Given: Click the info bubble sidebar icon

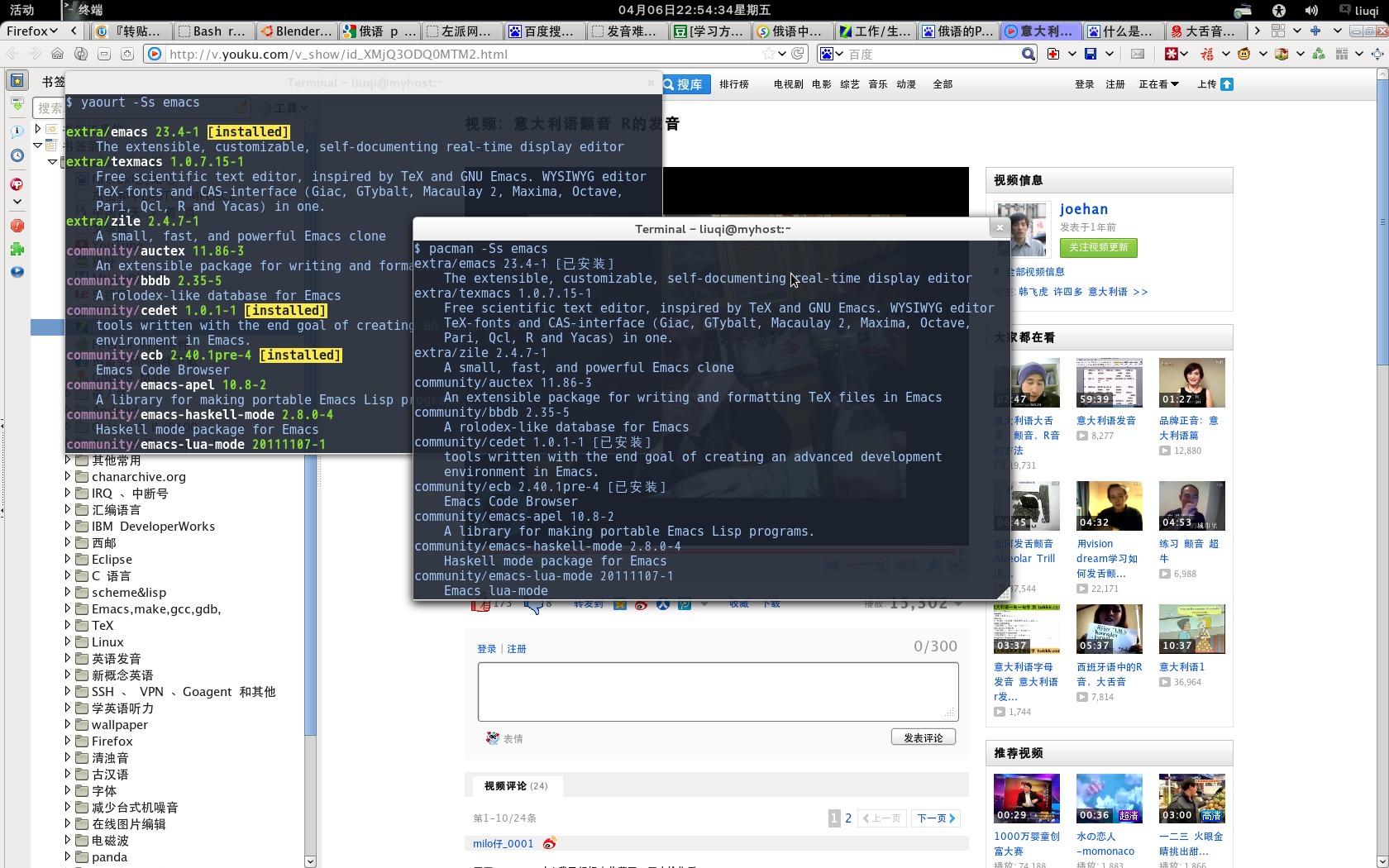Looking at the screenshot, I should (x=17, y=131).
